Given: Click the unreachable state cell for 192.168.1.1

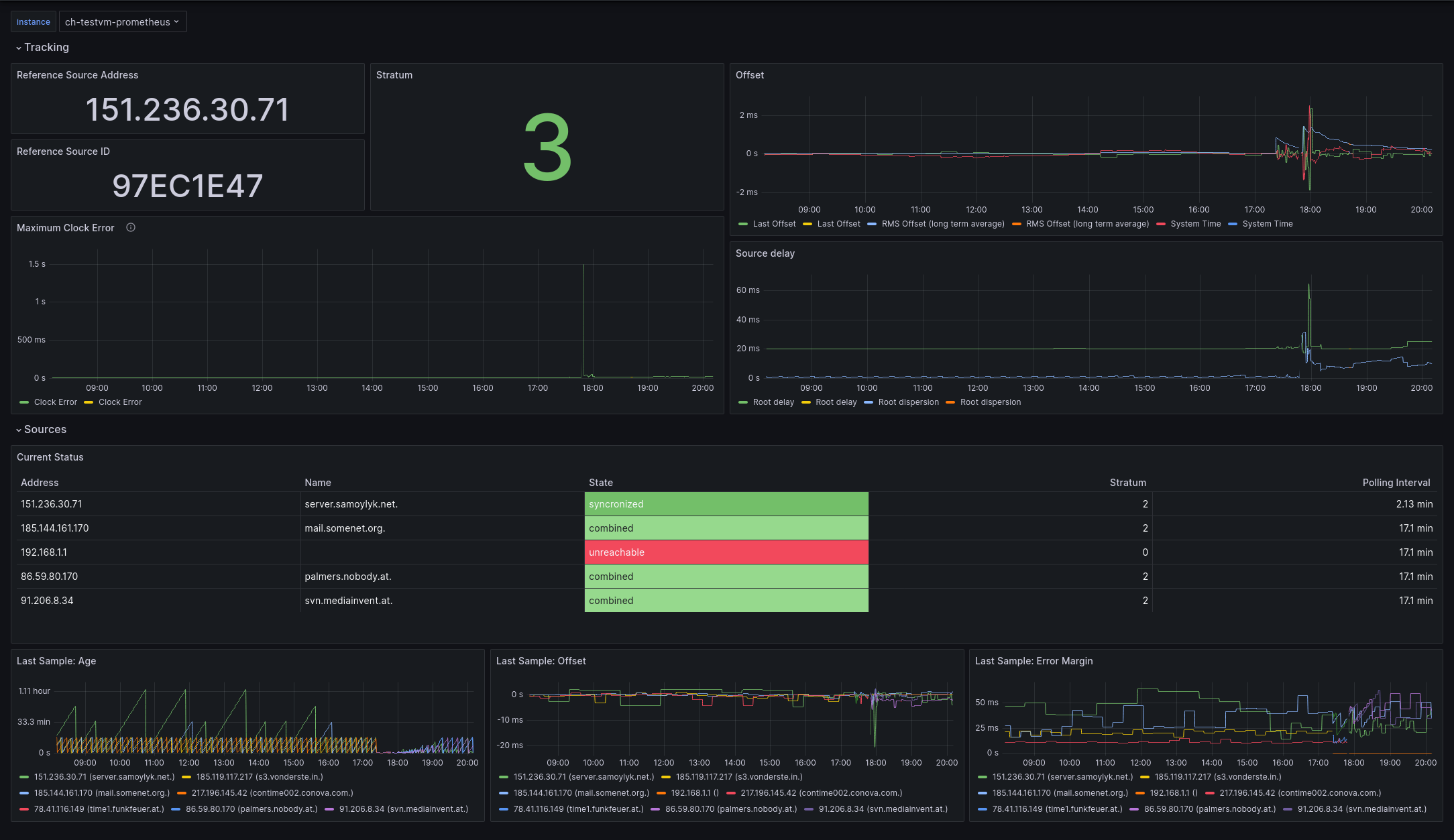Looking at the screenshot, I should (726, 552).
